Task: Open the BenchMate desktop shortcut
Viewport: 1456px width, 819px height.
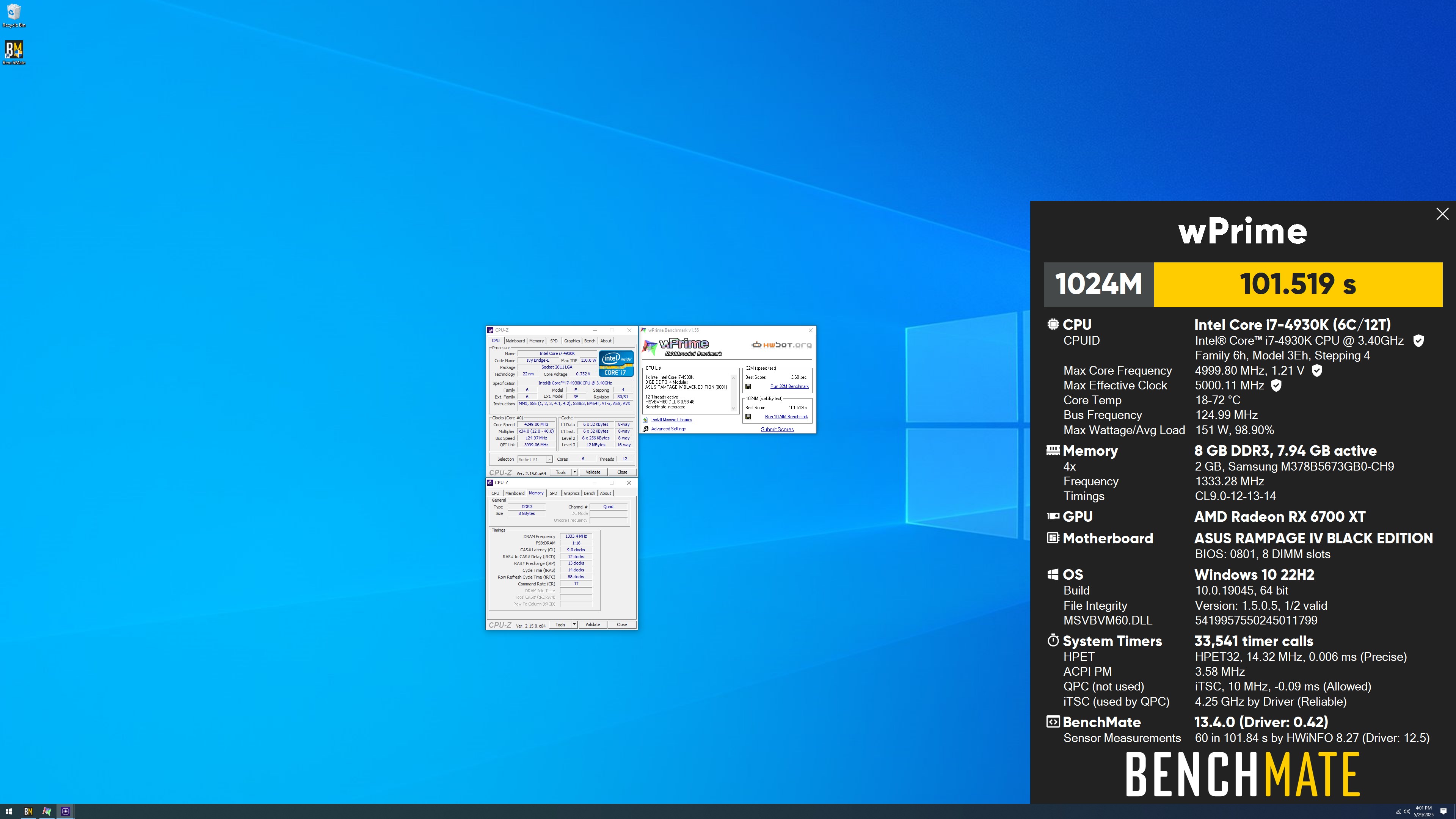Action: coord(14,53)
